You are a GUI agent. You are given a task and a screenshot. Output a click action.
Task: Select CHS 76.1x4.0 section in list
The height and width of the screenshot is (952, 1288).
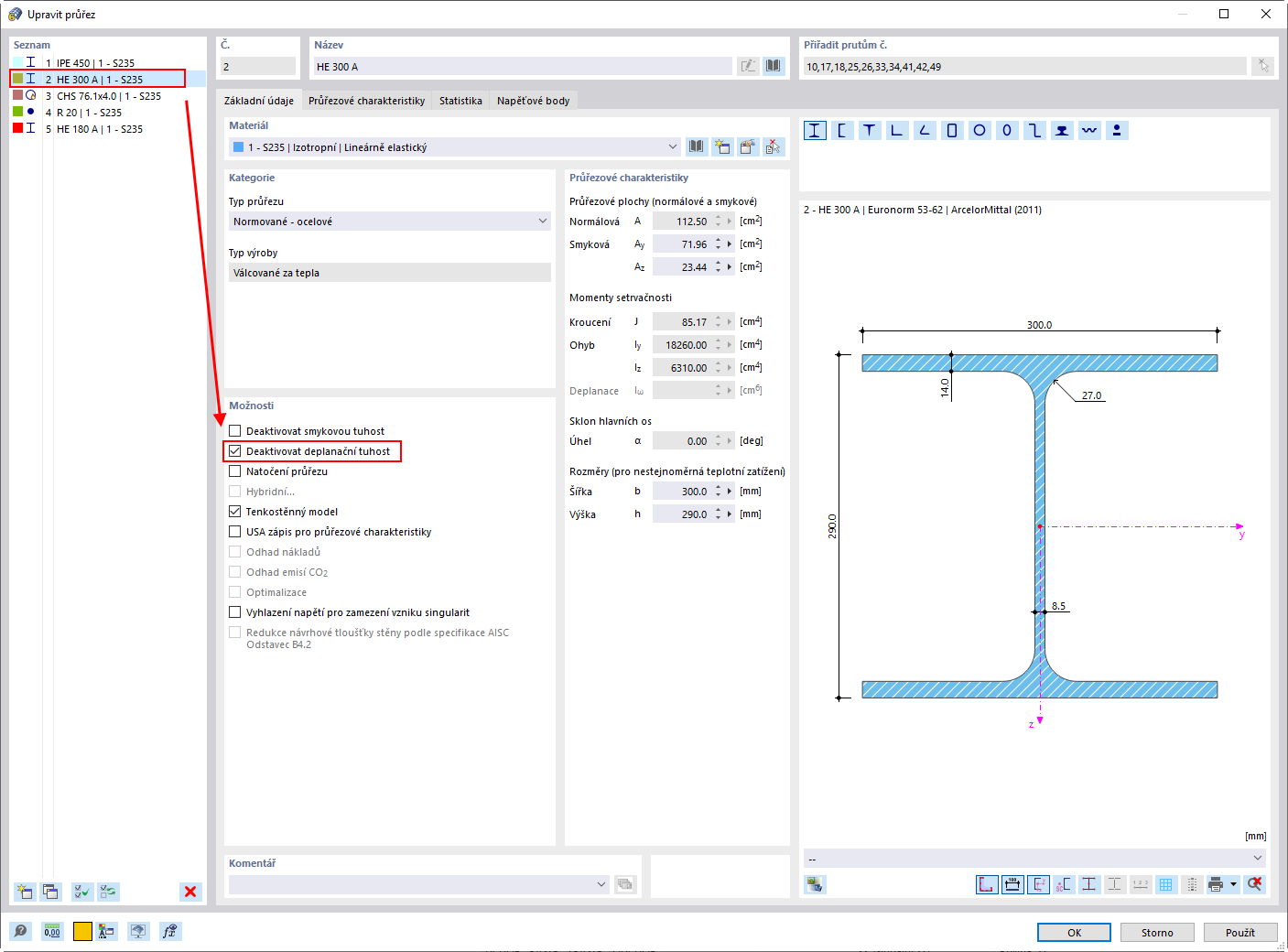point(108,96)
